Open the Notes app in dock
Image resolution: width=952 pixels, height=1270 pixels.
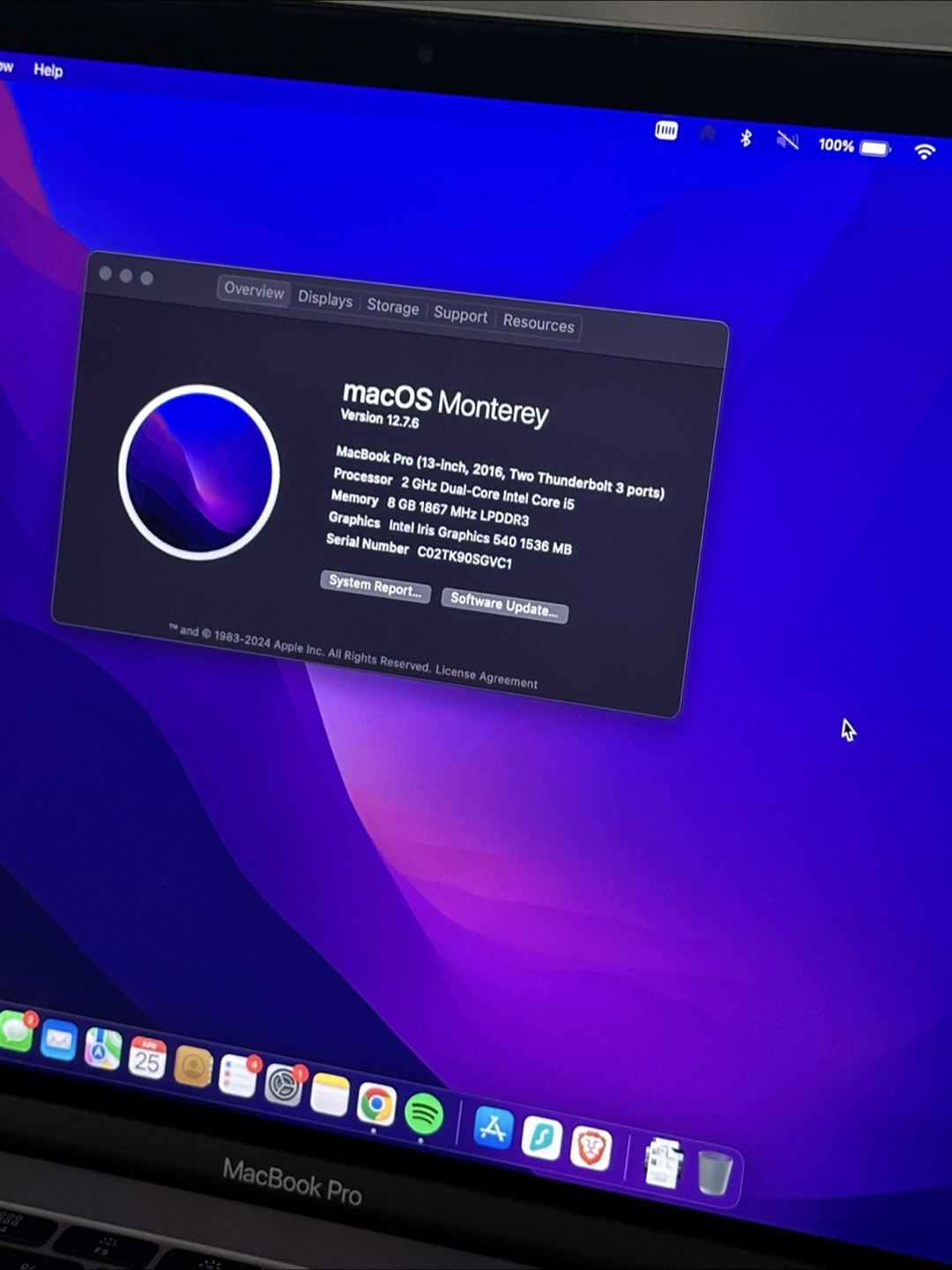[330, 1094]
